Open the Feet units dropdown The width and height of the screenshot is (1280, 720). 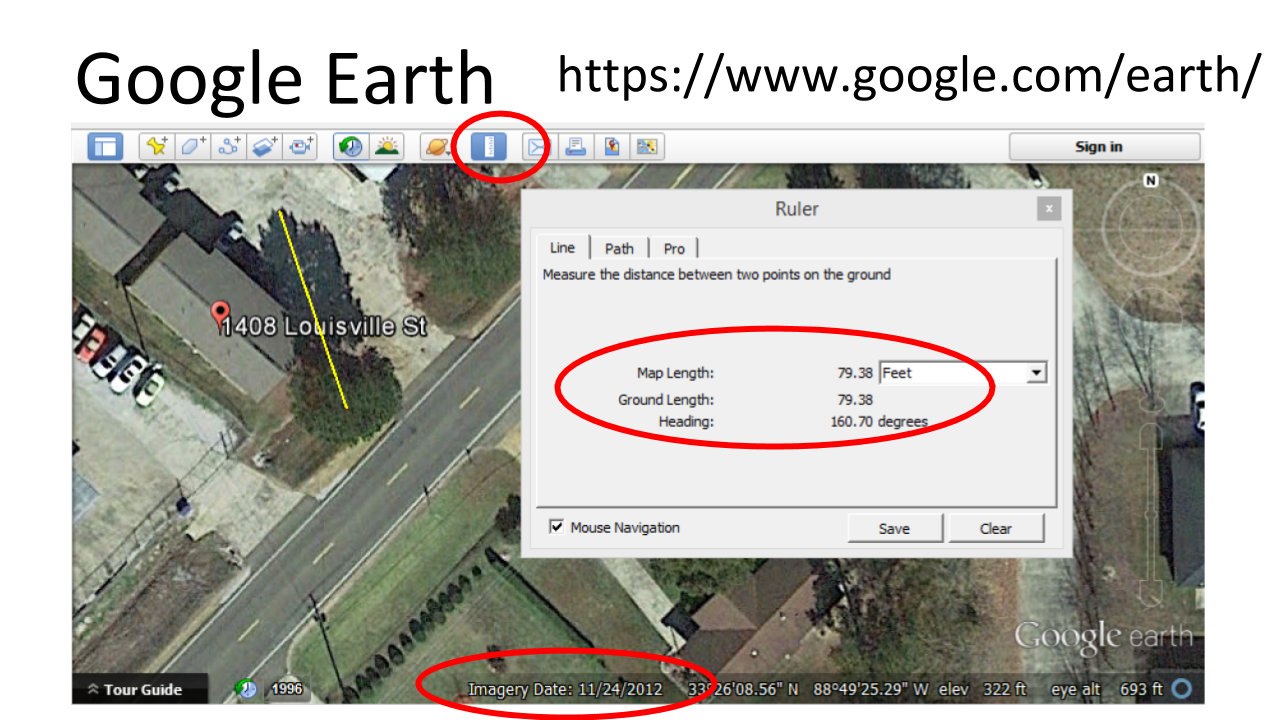962,373
